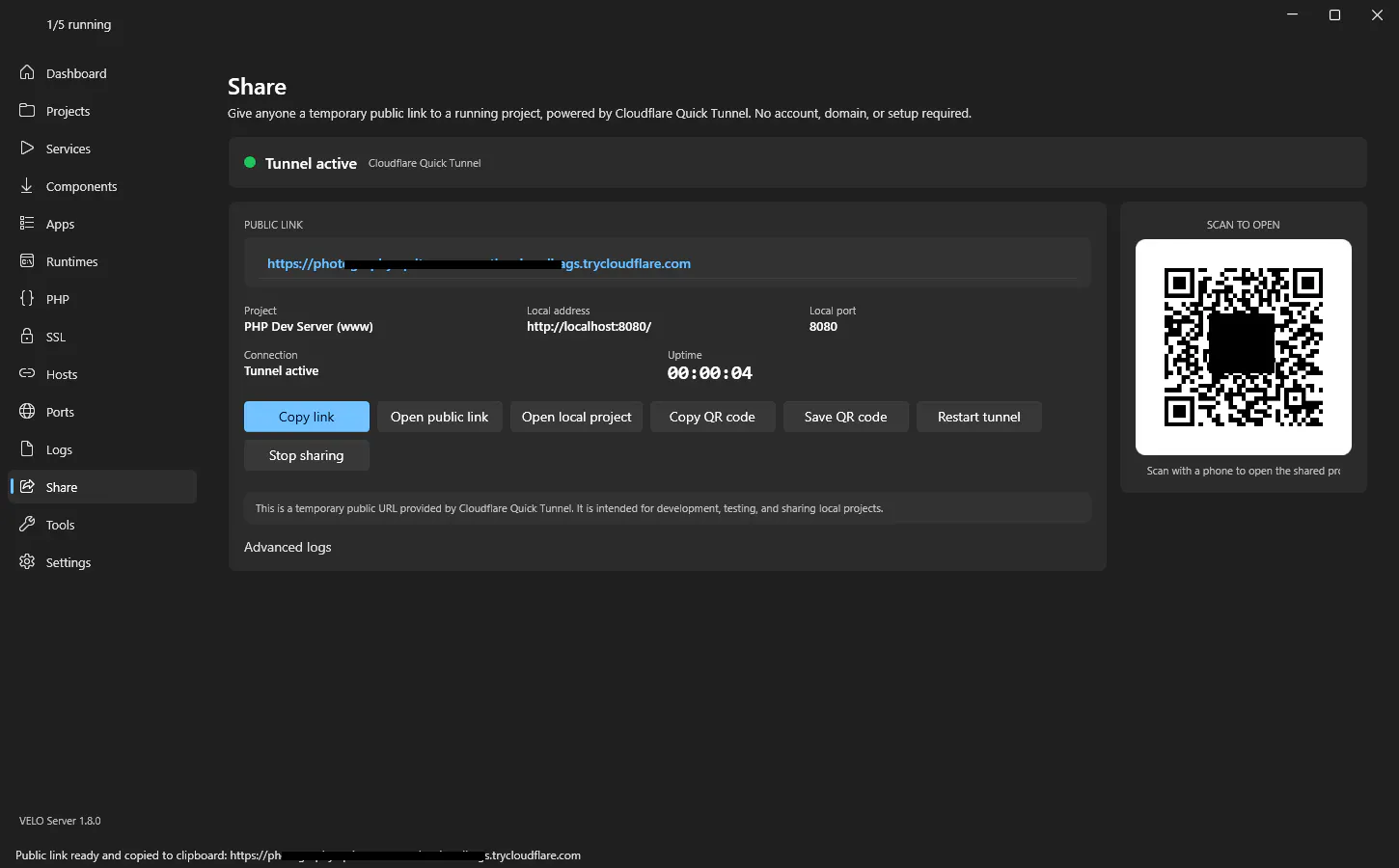
Task: Click the project name PHP Dev Server (www)
Action: coord(309,327)
